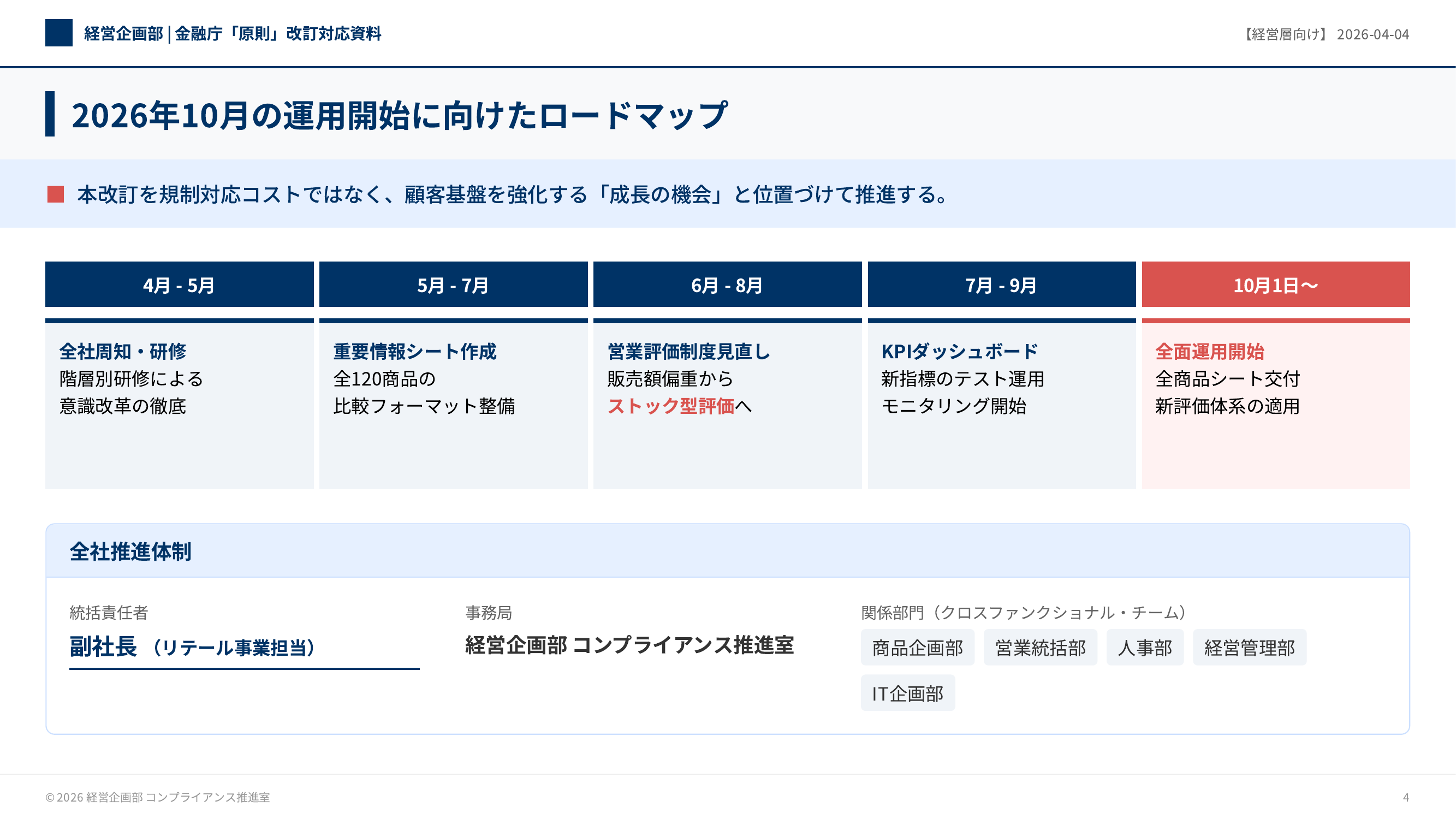The width and height of the screenshot is (1456, 819).
Task: Click the KPIダッシュボード card heading
Action: (959, 352)
